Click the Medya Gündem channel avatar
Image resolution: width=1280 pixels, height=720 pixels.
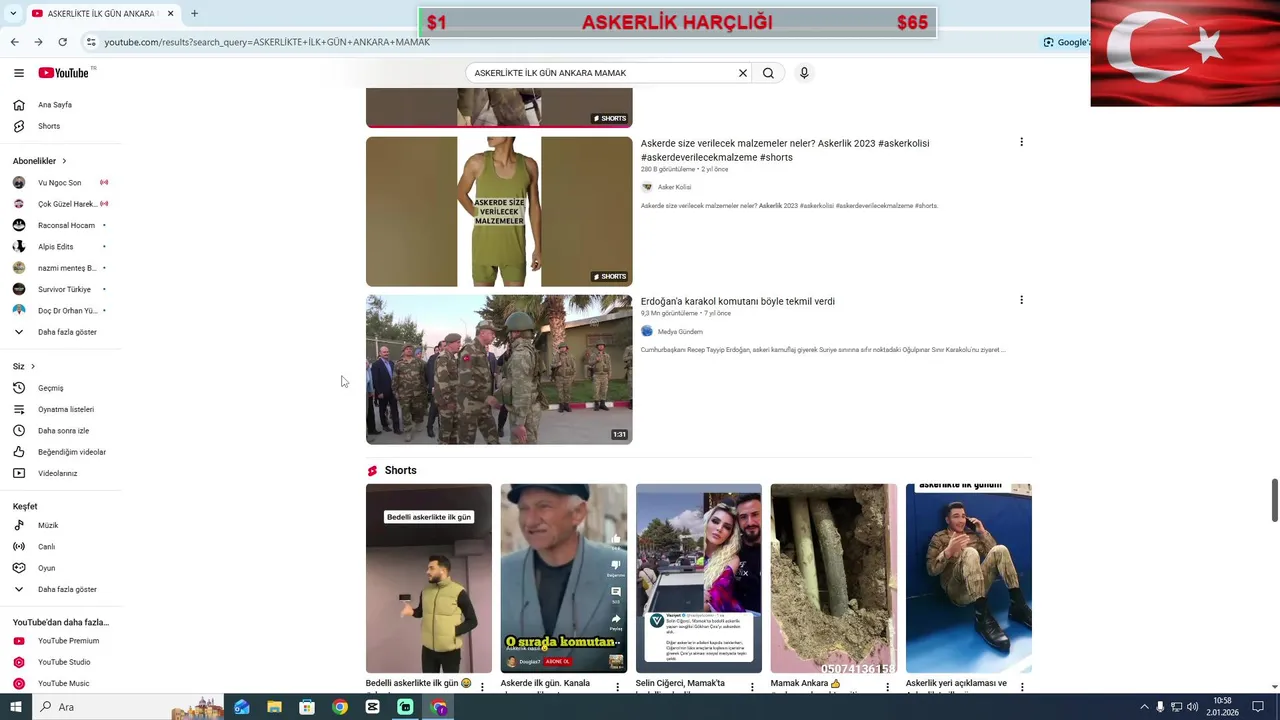(x=647, y=331)
